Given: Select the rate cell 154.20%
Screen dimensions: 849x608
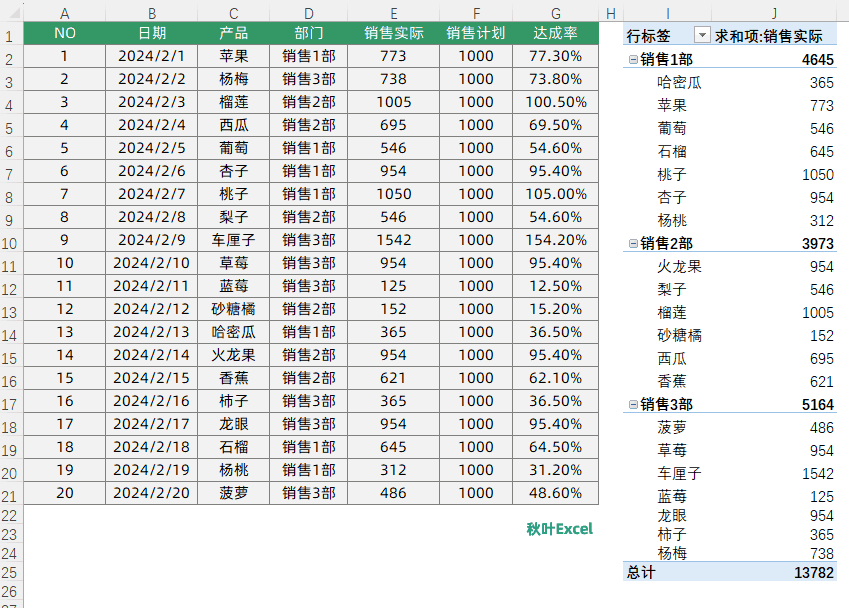Looking at the screenshot, I should (x=556, y=240).
